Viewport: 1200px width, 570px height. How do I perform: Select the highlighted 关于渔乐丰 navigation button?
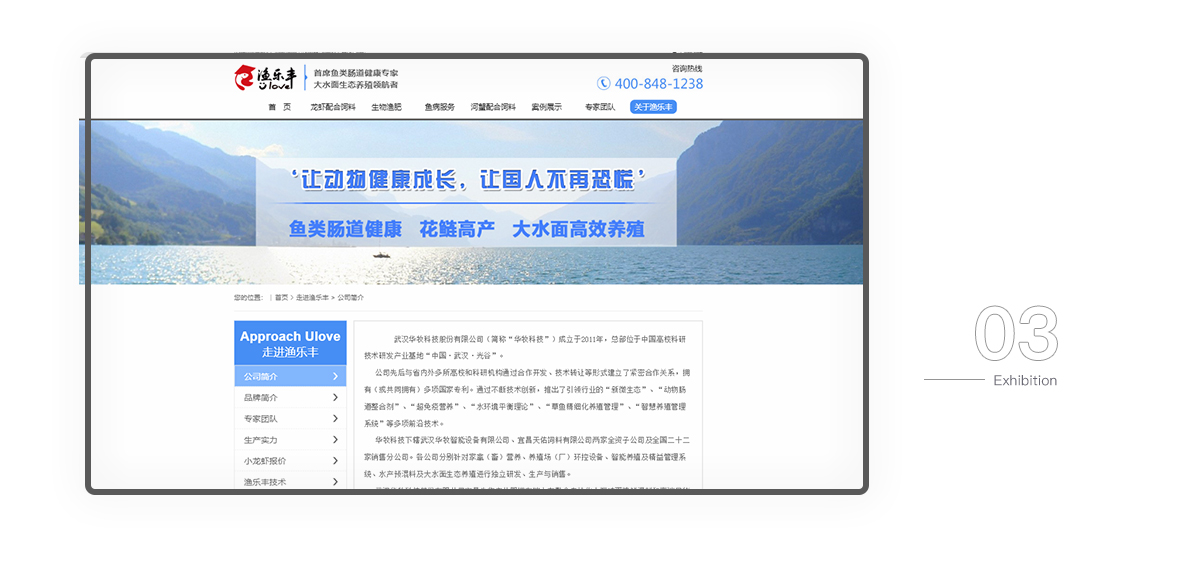tap(653, 107)
